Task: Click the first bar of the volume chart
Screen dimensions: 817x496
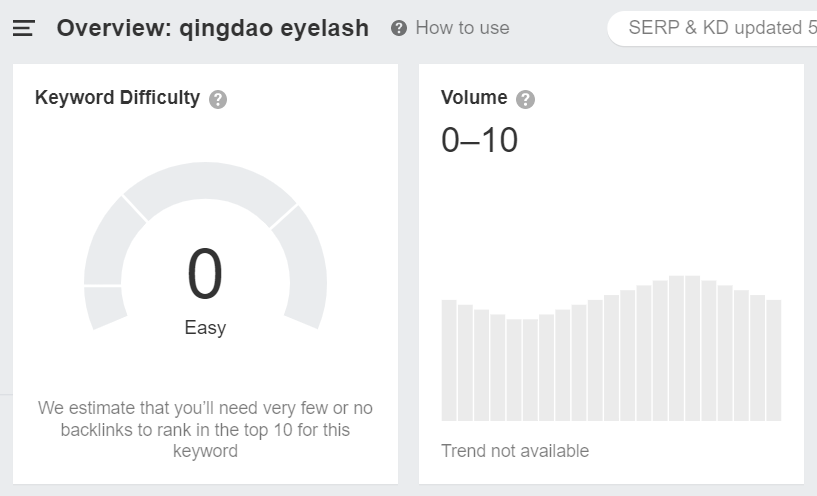Action: (449, 360)
